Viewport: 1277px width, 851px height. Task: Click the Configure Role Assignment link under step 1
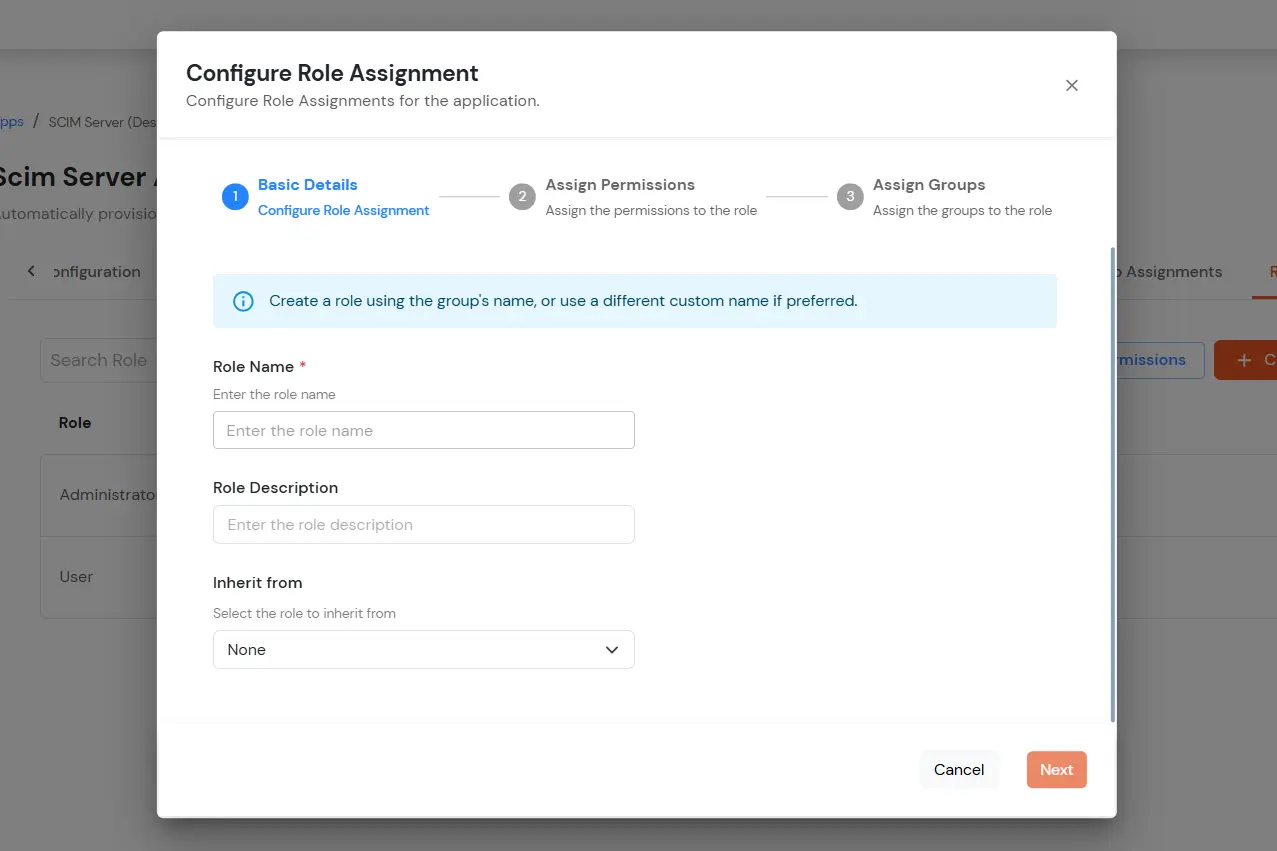click(343, 210)
